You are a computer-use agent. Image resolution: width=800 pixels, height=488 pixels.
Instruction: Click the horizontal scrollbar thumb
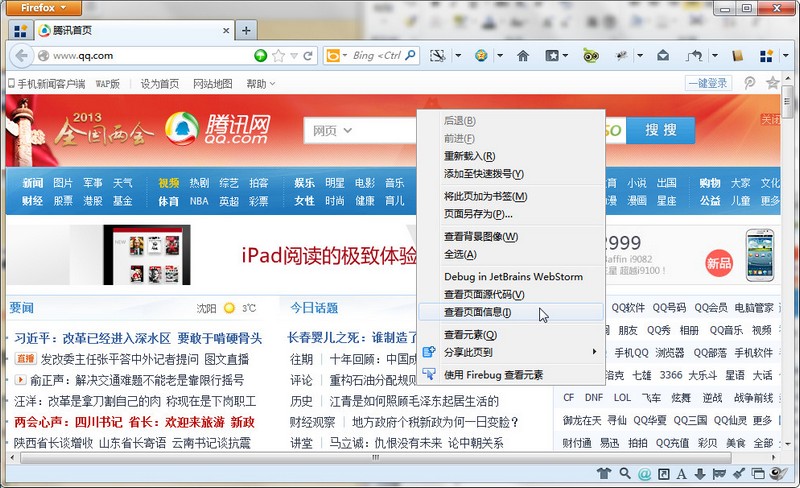(x=376, y=457)
